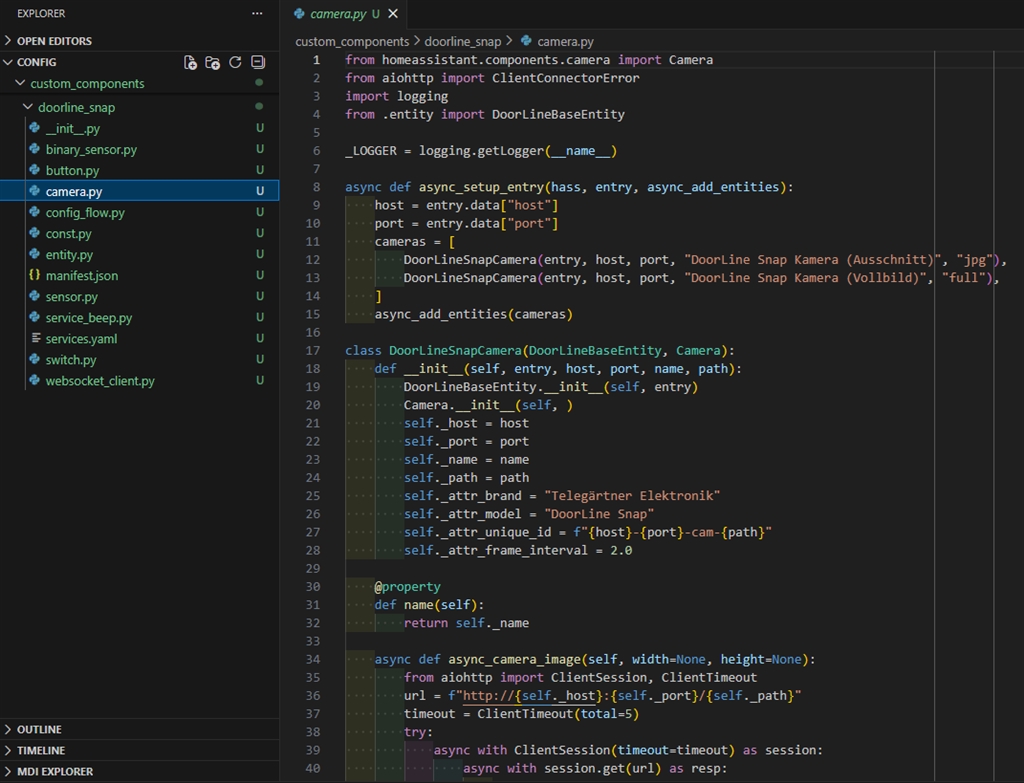
Task: Expand the Outline panel
Action: click(x=39, y=730)
